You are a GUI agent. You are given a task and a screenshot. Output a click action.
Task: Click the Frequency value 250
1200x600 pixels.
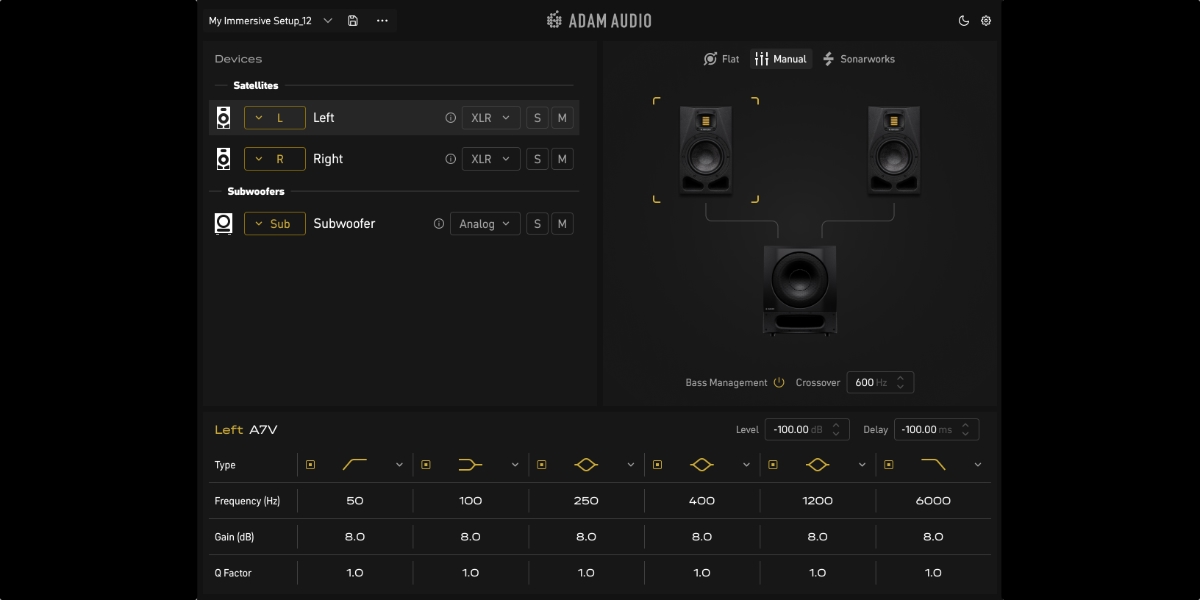pos(586,501)
